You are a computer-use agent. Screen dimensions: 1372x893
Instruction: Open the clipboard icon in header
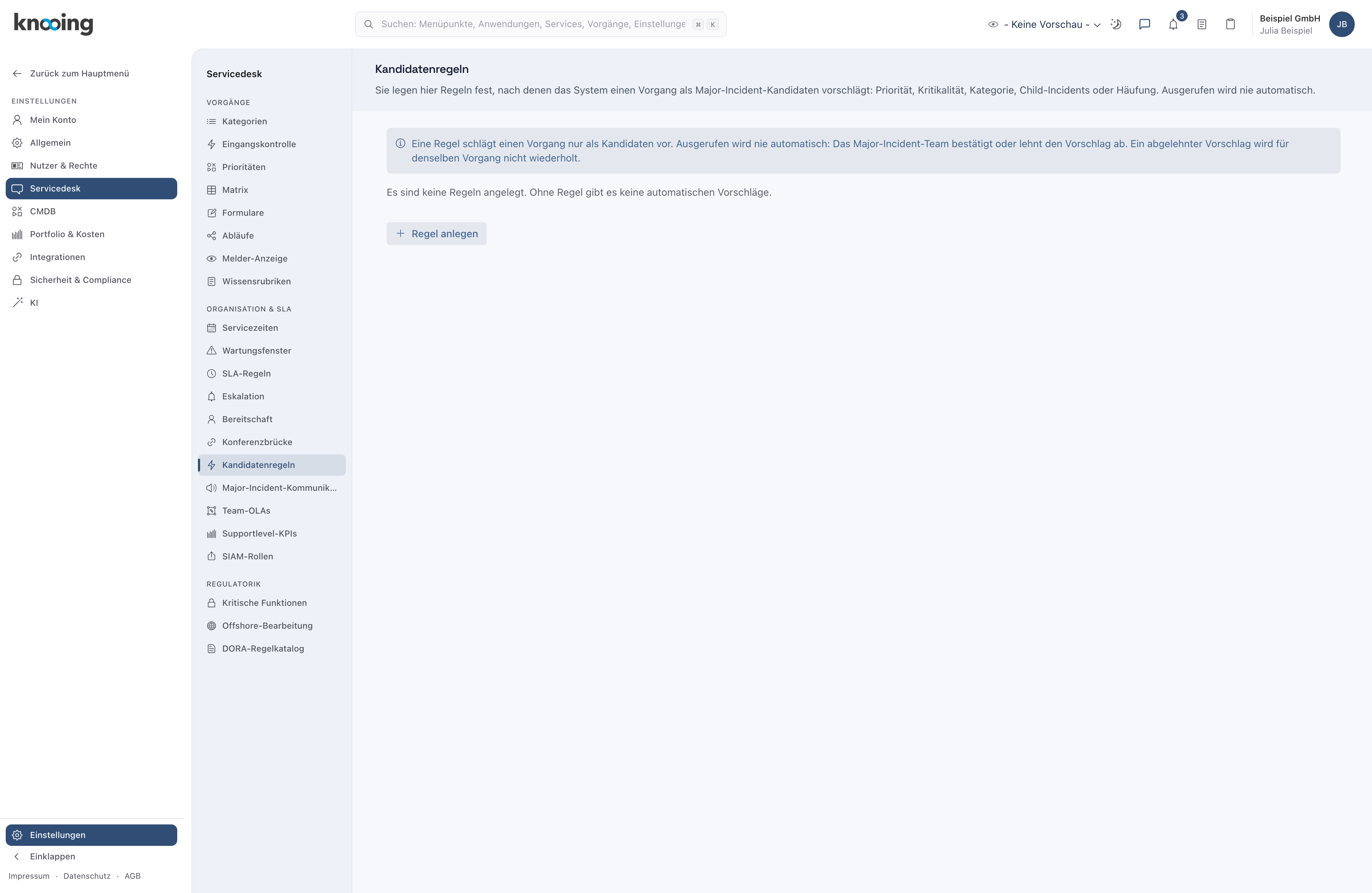[x=1230, y=24]
